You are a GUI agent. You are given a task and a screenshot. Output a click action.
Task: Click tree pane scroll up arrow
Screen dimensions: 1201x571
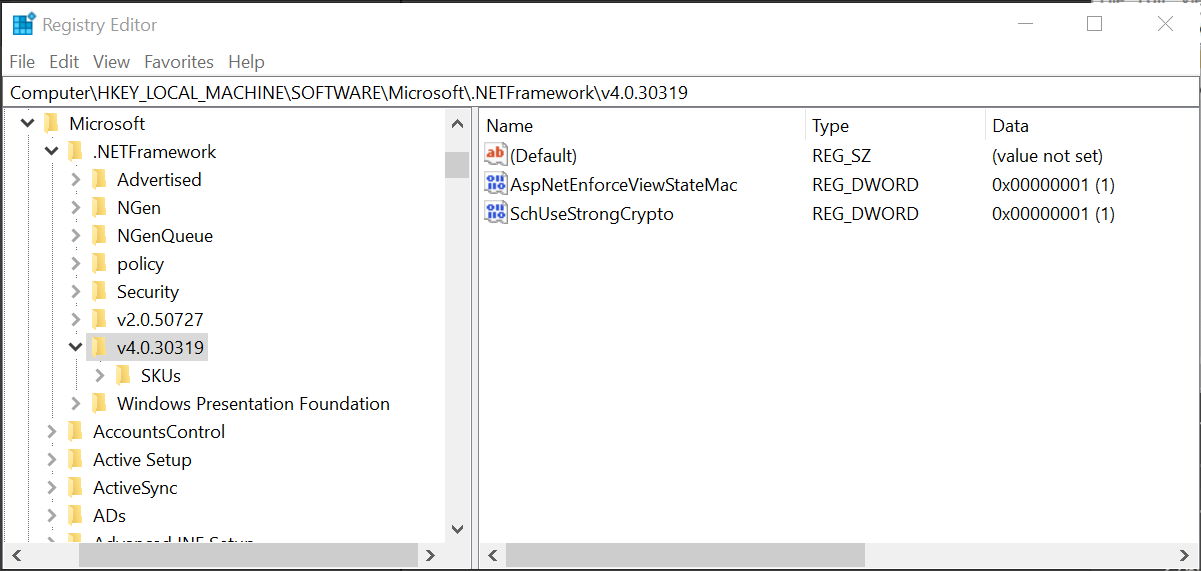[457, 124]
